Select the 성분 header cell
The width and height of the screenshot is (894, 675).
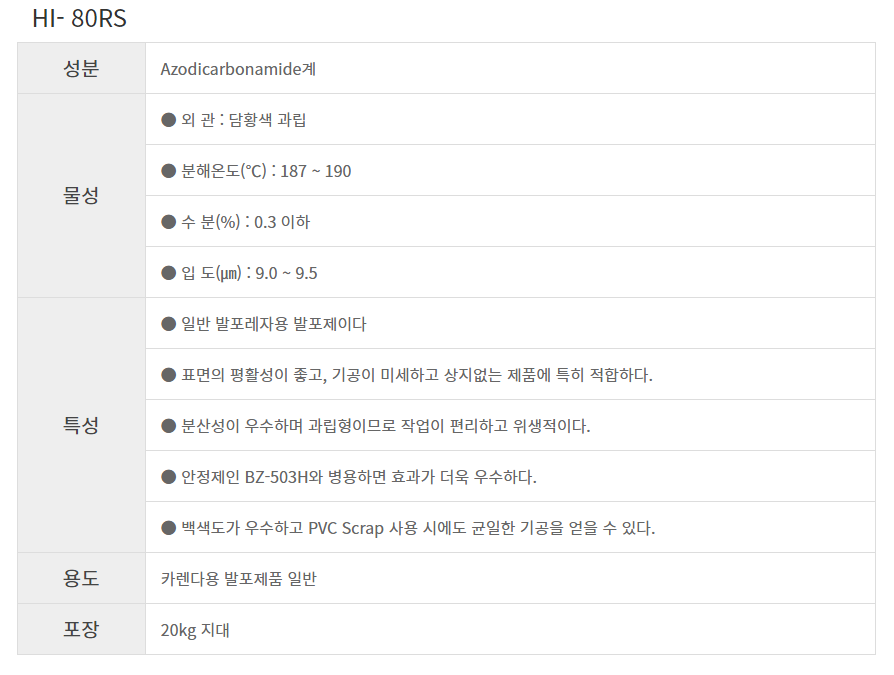pyautogui.click(x=82, y=68)
